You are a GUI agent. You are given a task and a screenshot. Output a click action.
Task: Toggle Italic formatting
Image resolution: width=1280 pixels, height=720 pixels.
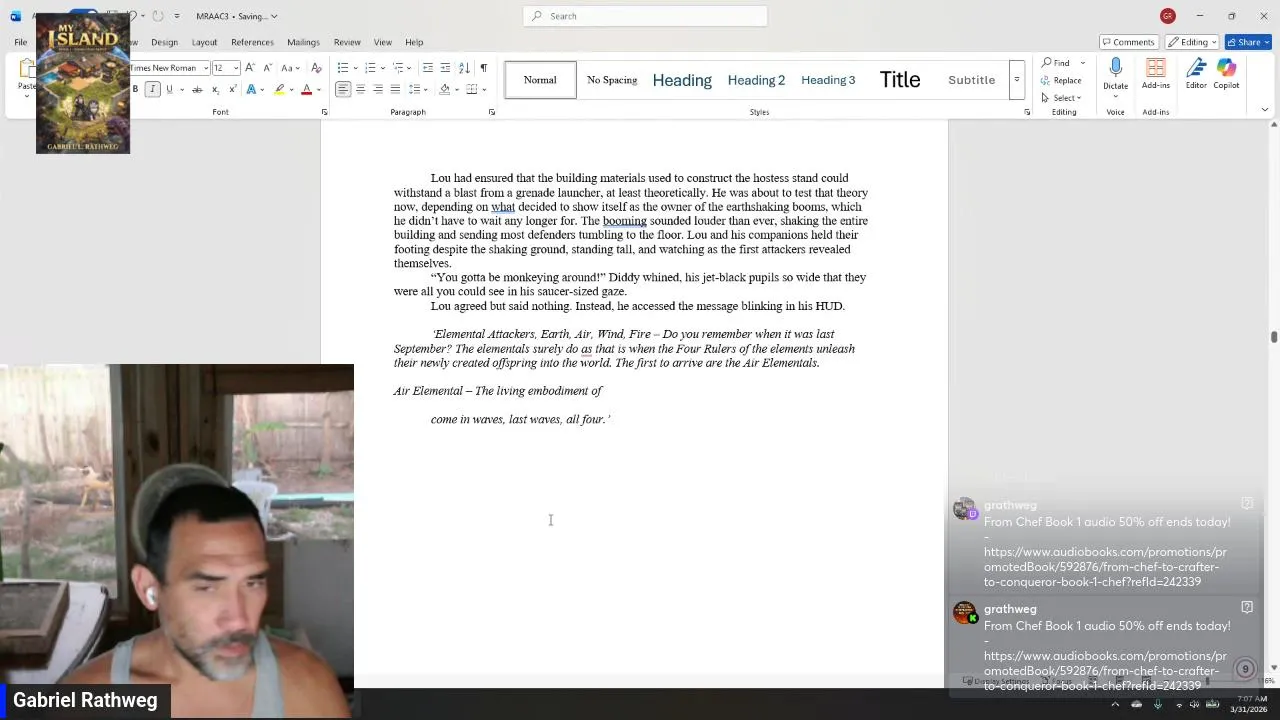coord(152,89)
